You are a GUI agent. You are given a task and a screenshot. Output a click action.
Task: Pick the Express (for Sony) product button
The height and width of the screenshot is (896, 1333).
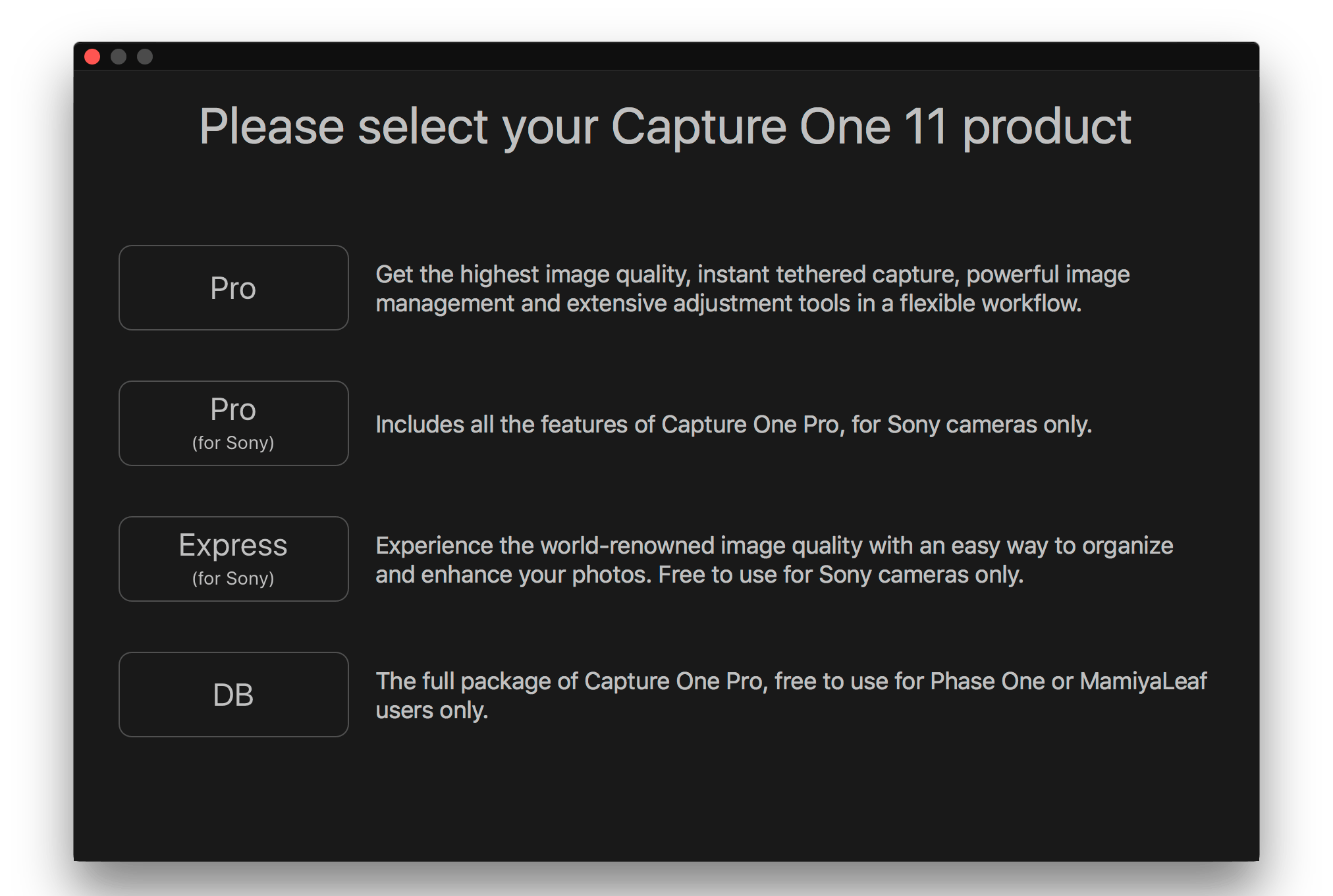pyautogui.click(x=233, y=559)
